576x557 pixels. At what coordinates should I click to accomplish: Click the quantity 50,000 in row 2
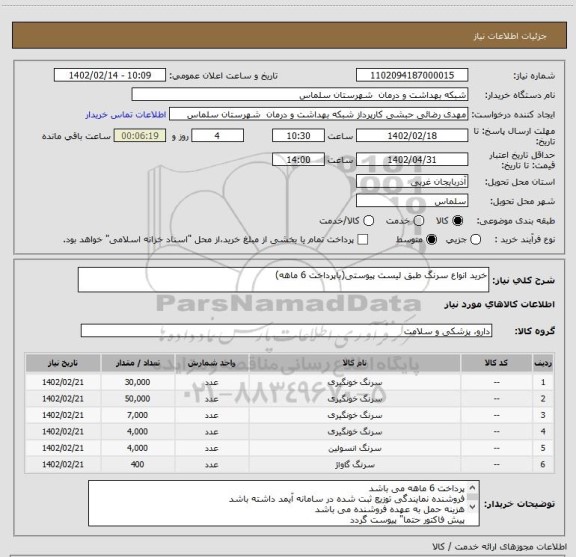pos(137,399)
